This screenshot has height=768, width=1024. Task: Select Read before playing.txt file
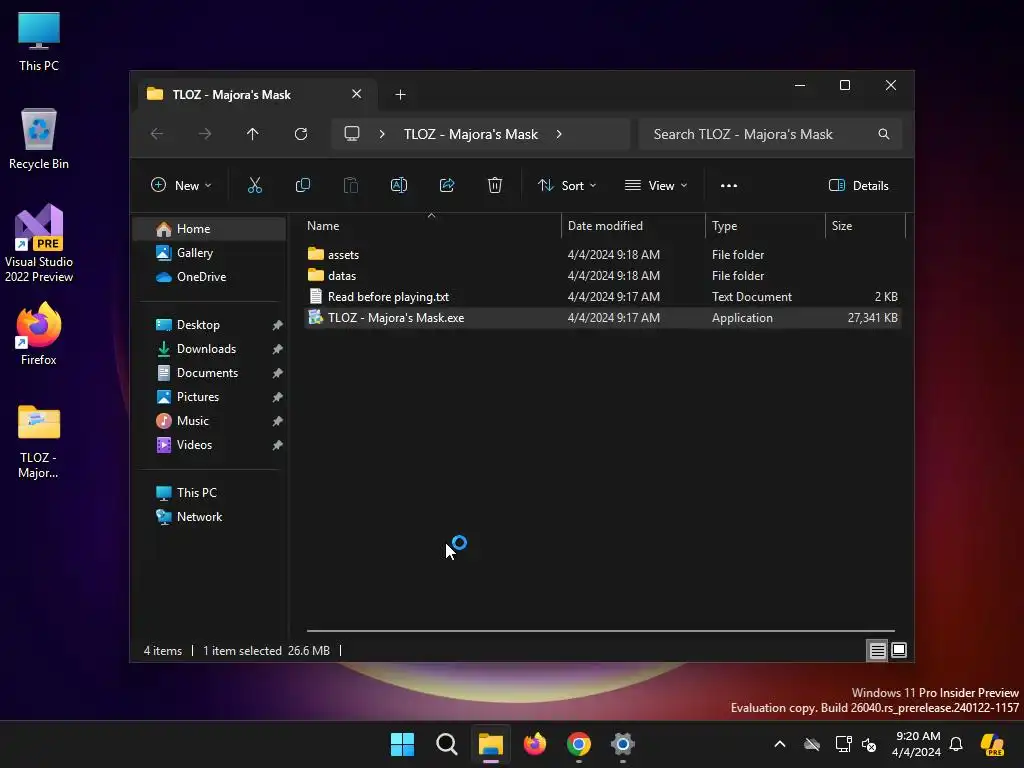602,296
